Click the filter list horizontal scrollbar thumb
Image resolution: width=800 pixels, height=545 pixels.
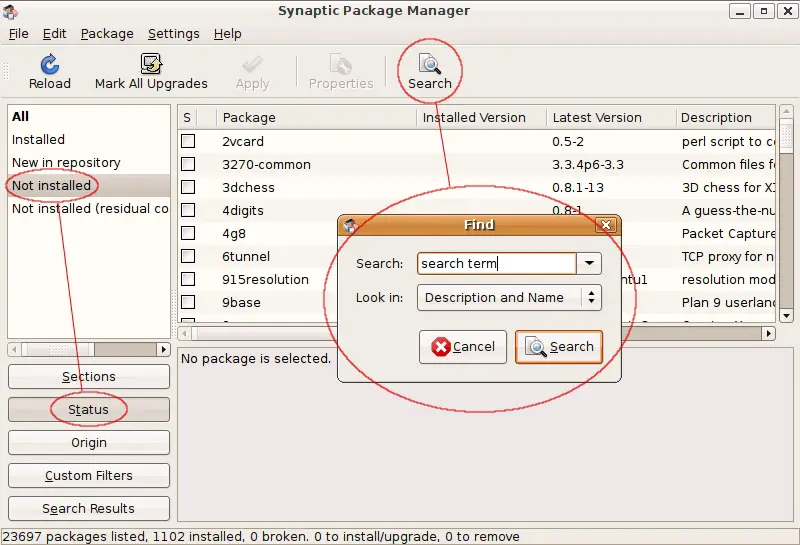click(57, 350)
